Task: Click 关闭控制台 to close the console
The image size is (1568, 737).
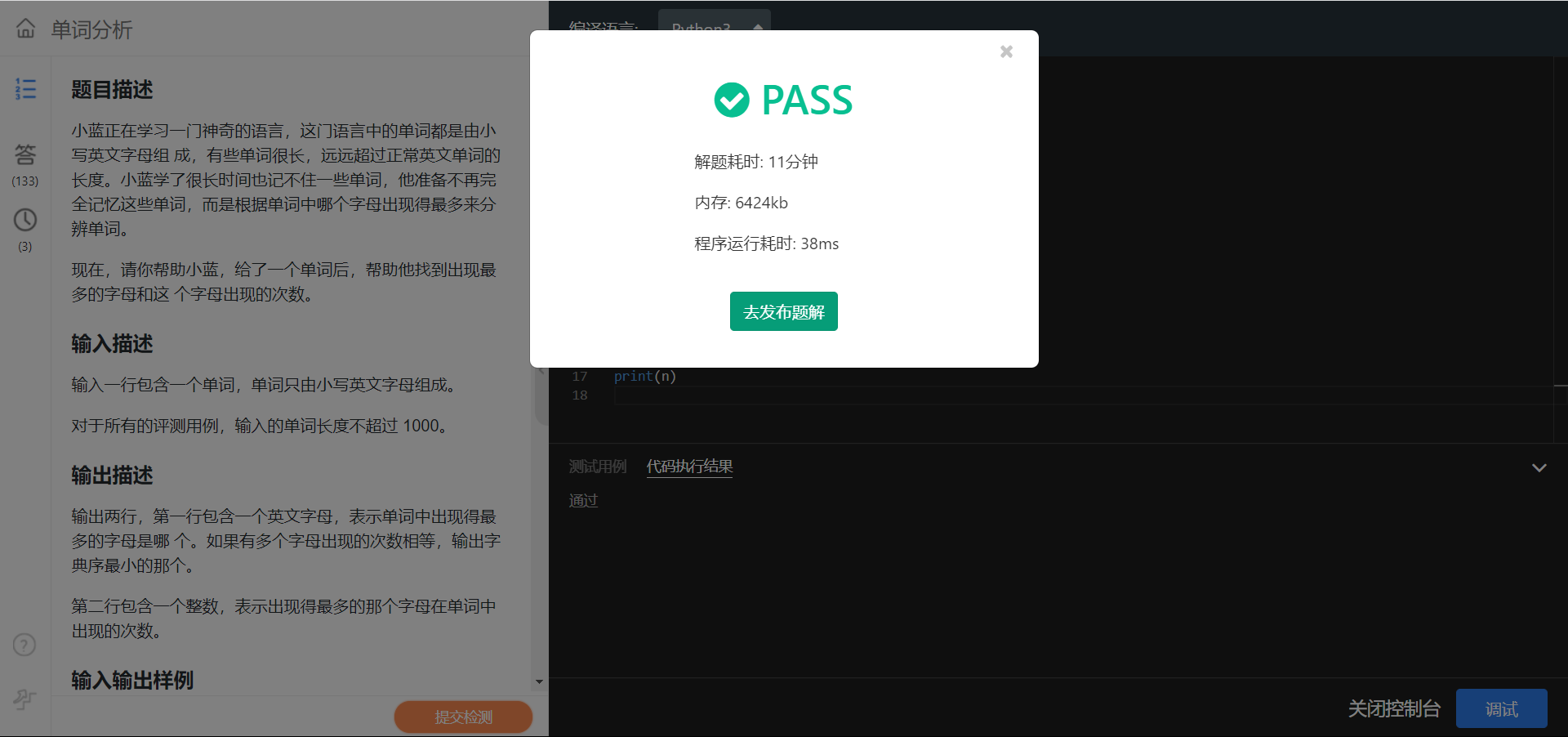Action: point(1394,708)
